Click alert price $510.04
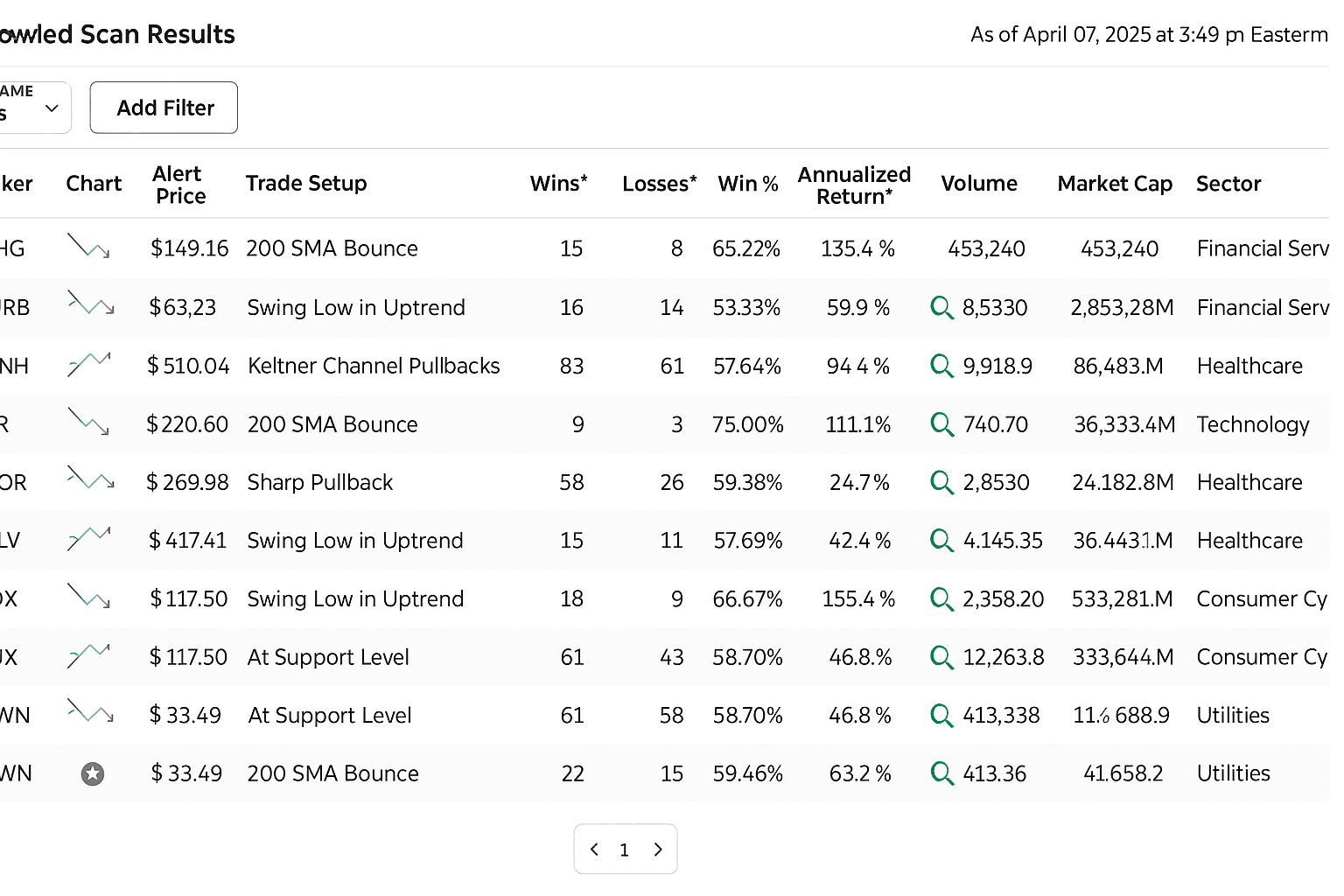The height and width of the screenshot is (896, 1344). click(x=188, y=366)
